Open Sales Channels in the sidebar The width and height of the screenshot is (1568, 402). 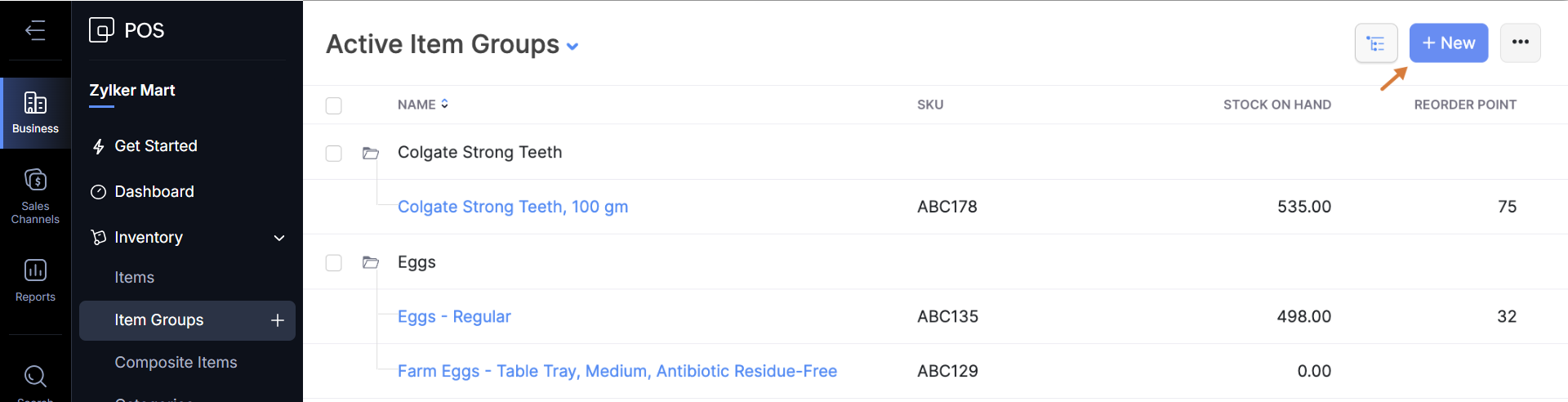pyautogui.click(x=35, y=196)
